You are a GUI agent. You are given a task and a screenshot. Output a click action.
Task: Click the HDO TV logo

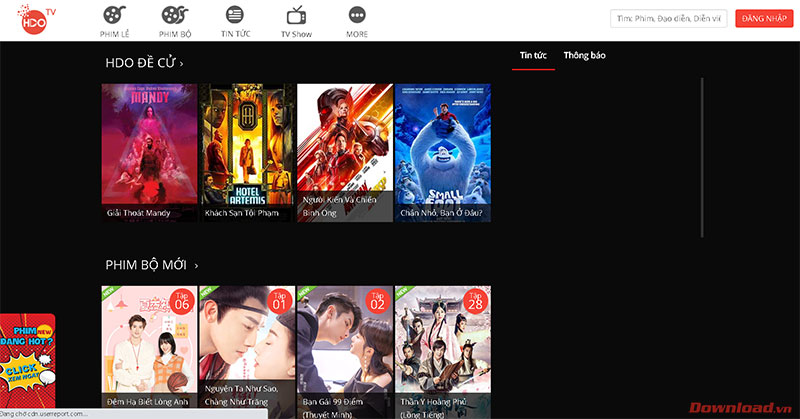click(36, 19)
